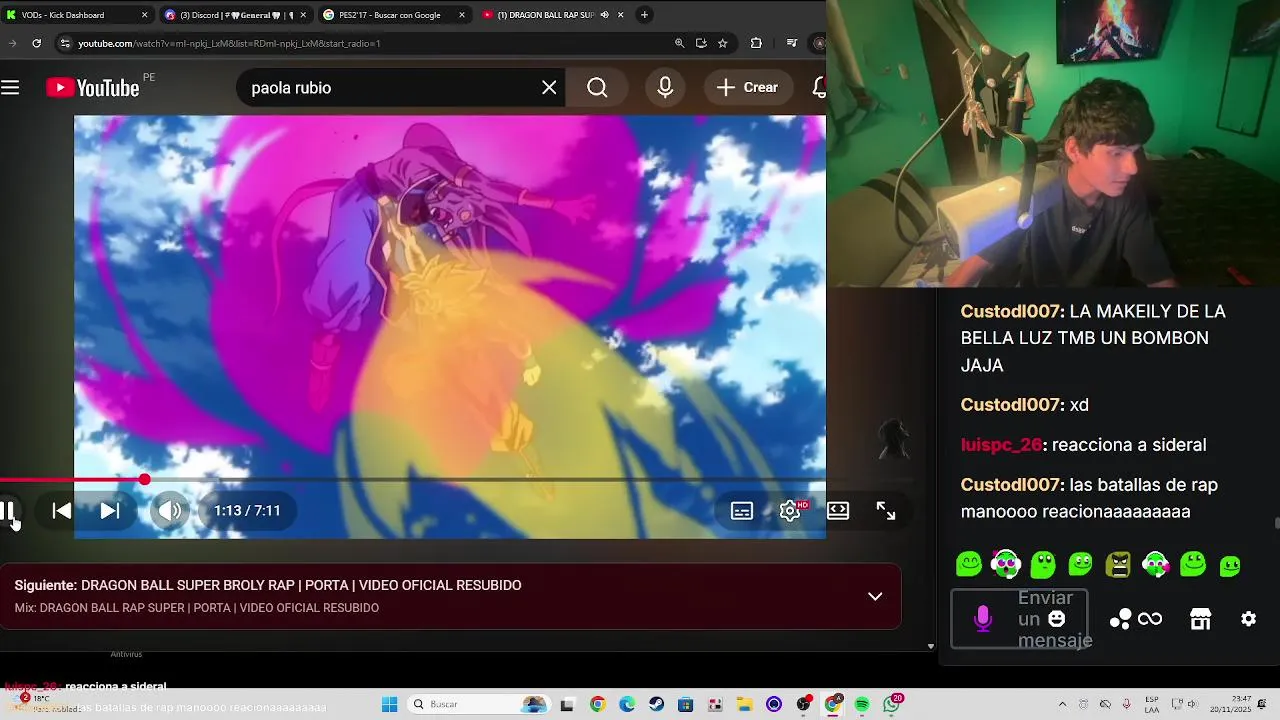View site information icon in address bar

(x=65, y=43)
